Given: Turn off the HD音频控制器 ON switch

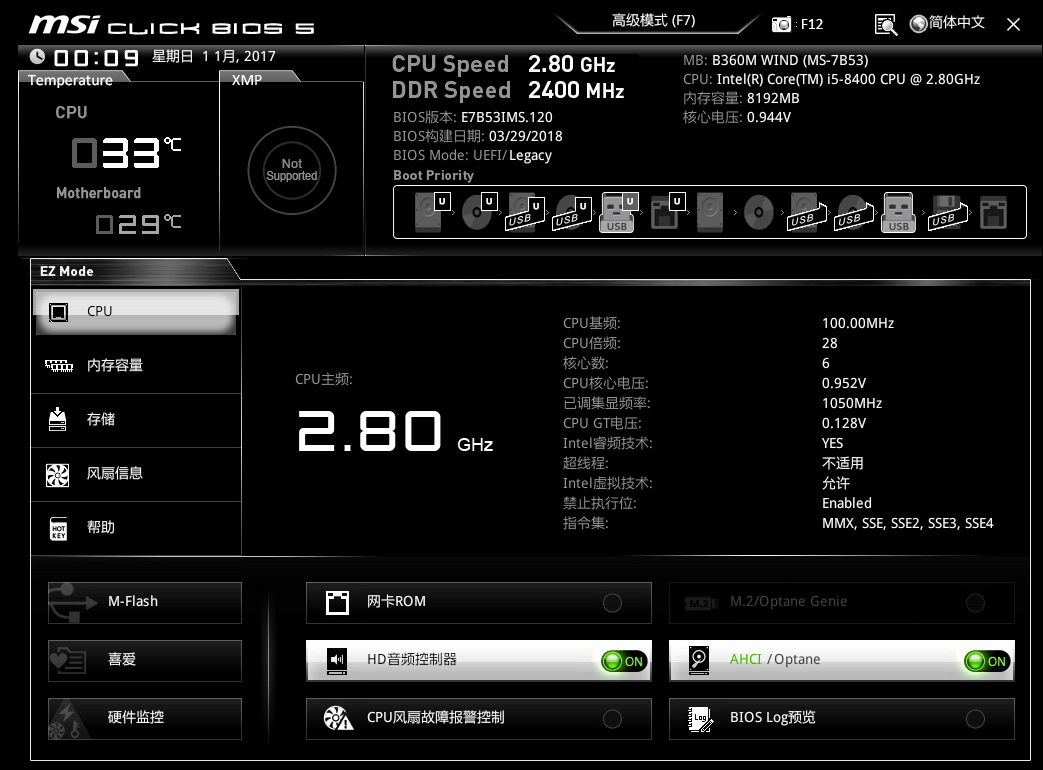Looking at the screenshot, I should click(x=623, y=661).
